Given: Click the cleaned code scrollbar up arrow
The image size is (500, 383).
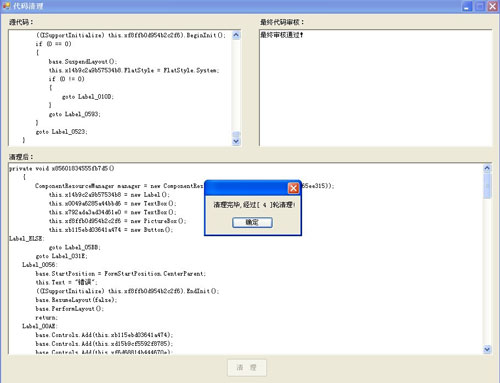Looking at the screenshot, I should pyautogui.click(x=487, y=168).
